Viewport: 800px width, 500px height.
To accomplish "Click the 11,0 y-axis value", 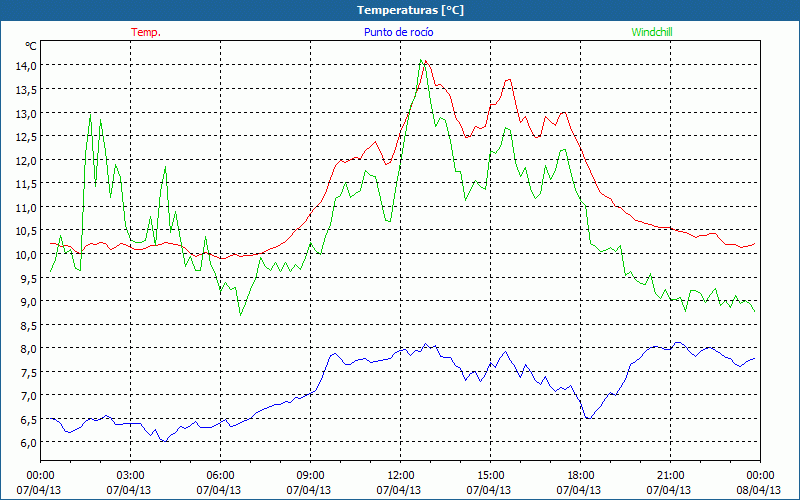I will coord(26,207).
